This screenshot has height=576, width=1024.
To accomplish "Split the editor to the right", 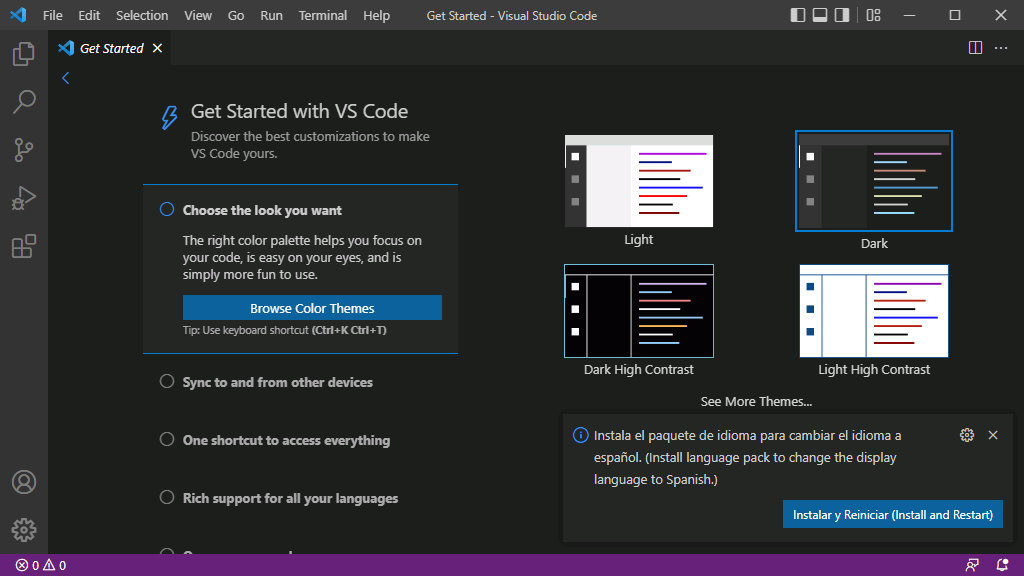I will (975, 48).
